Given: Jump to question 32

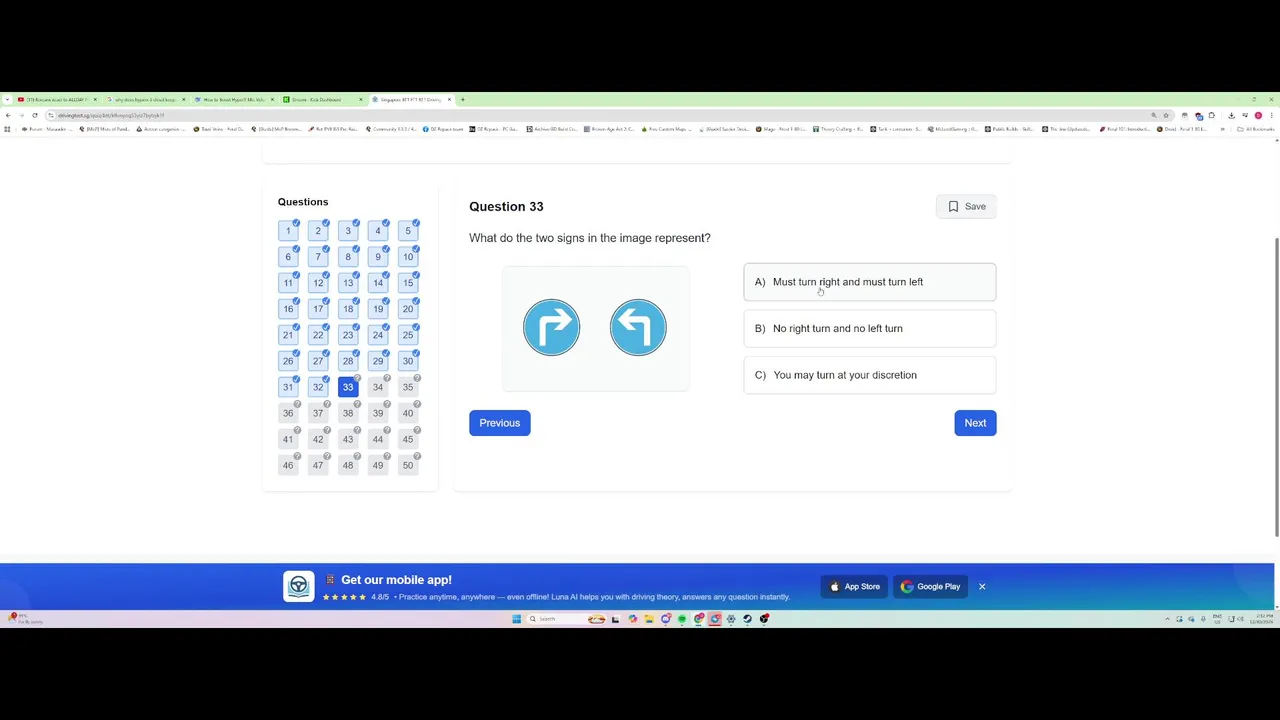Looking at the screenshot, I should pos(318,387).
